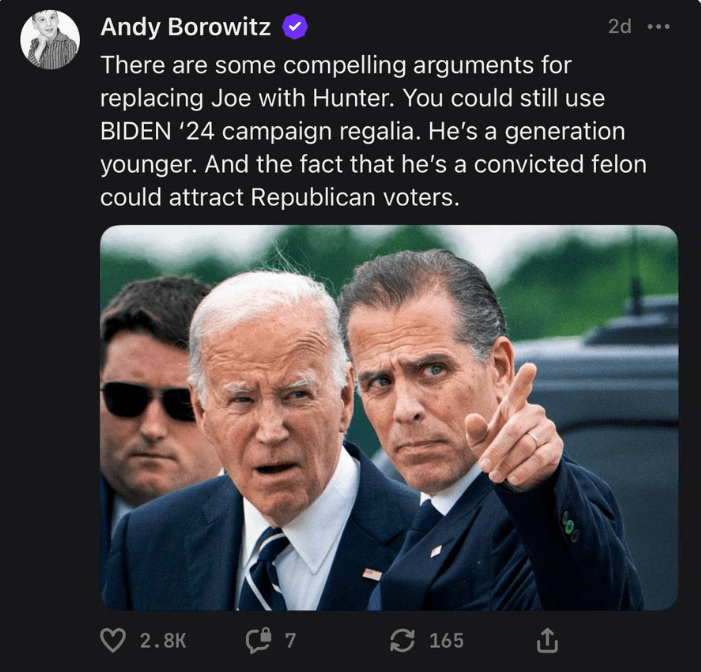View the 165 reposts count
The image size is (701, 672).
pyautogui.click(x=446, y=641)
